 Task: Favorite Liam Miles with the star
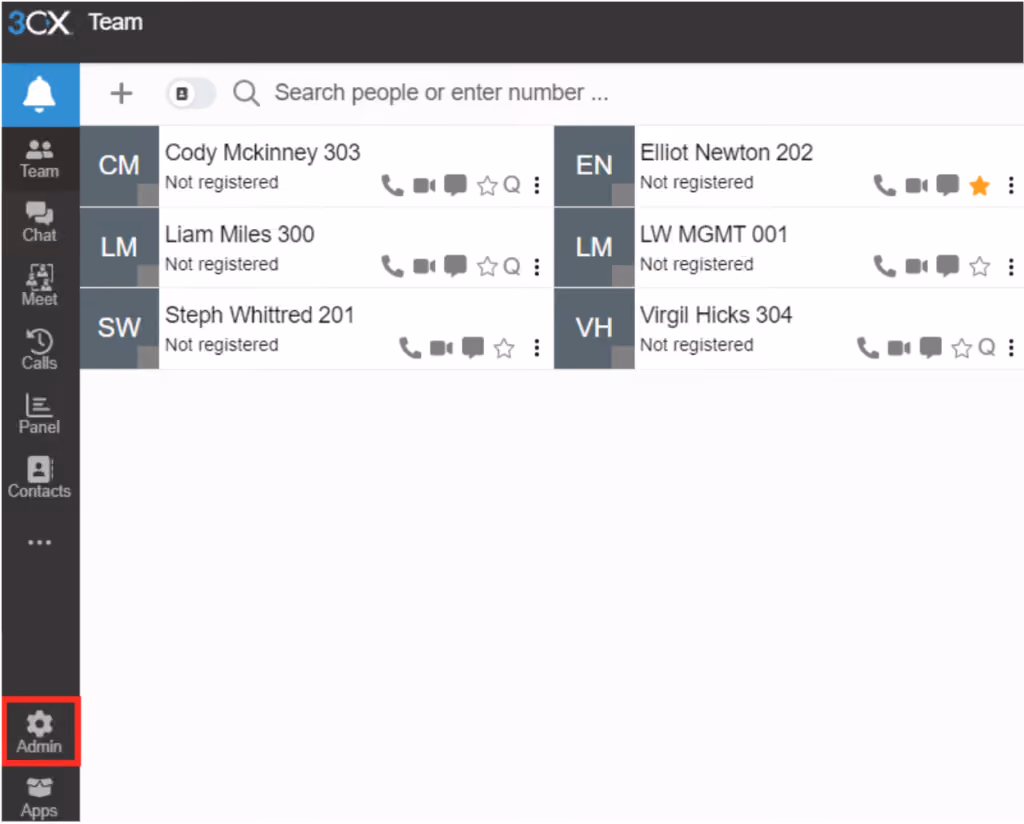[487, 266]
